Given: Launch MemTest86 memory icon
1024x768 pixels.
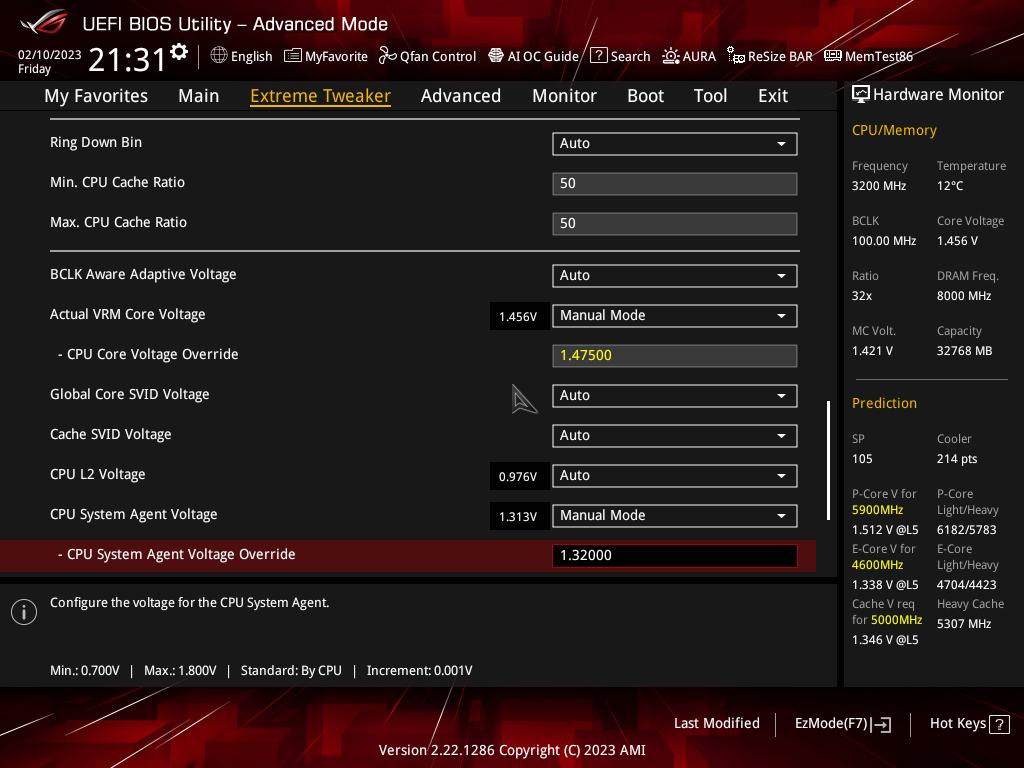Looking at the screenshot, I should pyautogui.click(x=833, y=56).
